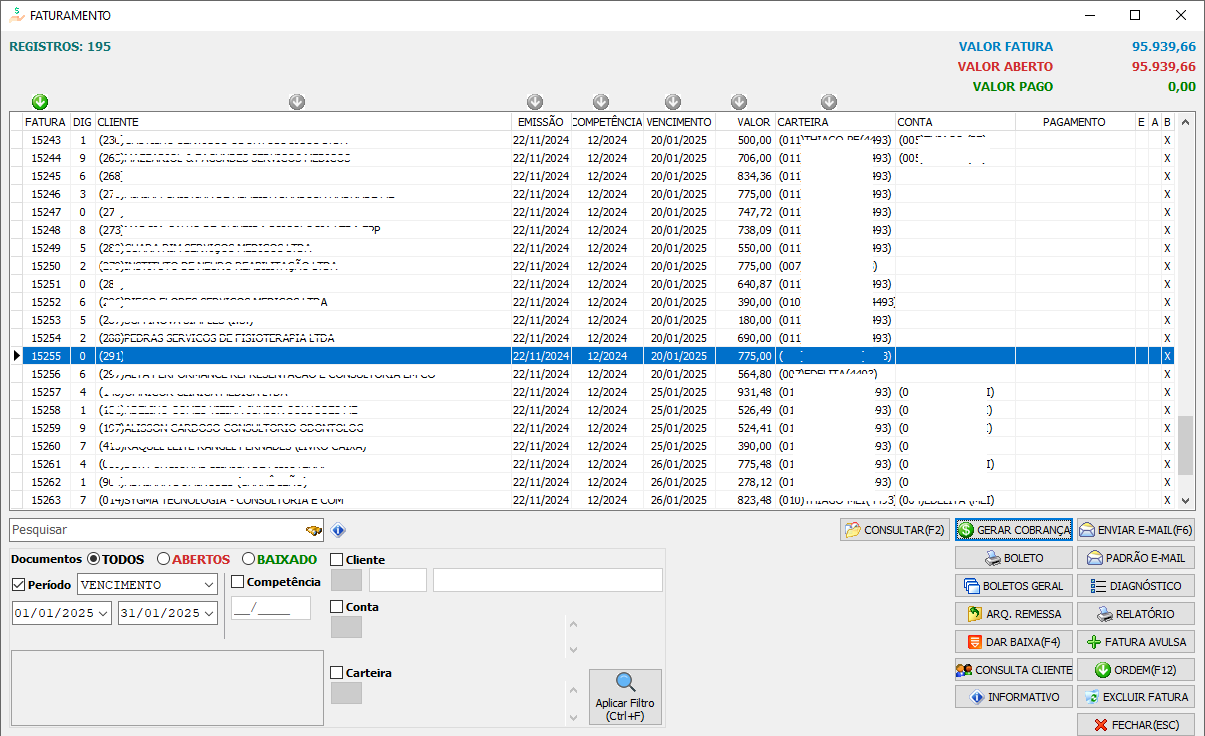Click GERAR COBRANÇA button
Viewport: 1205px width, 736px height.
click(1014, 530)
